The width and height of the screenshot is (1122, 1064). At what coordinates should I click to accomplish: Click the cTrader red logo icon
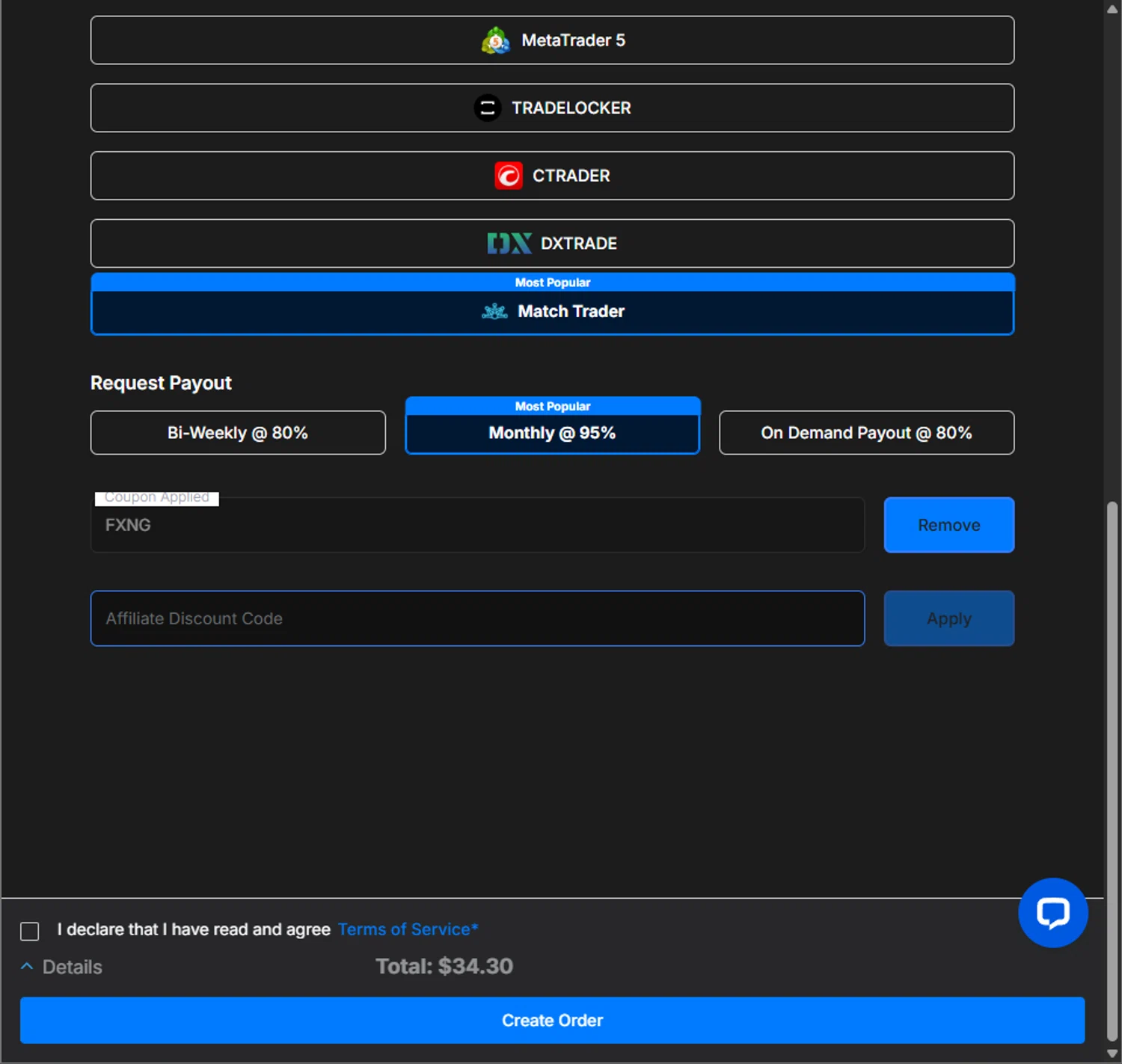pos(509,176)
